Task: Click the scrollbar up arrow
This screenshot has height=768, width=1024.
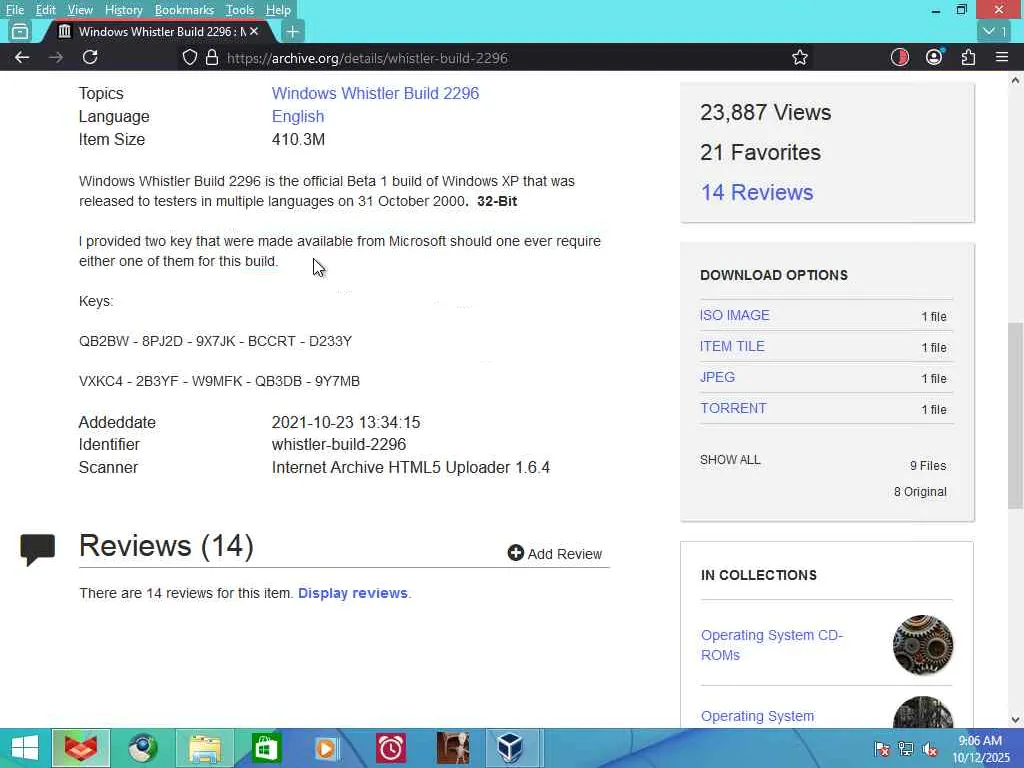Action: [1015, 81]
